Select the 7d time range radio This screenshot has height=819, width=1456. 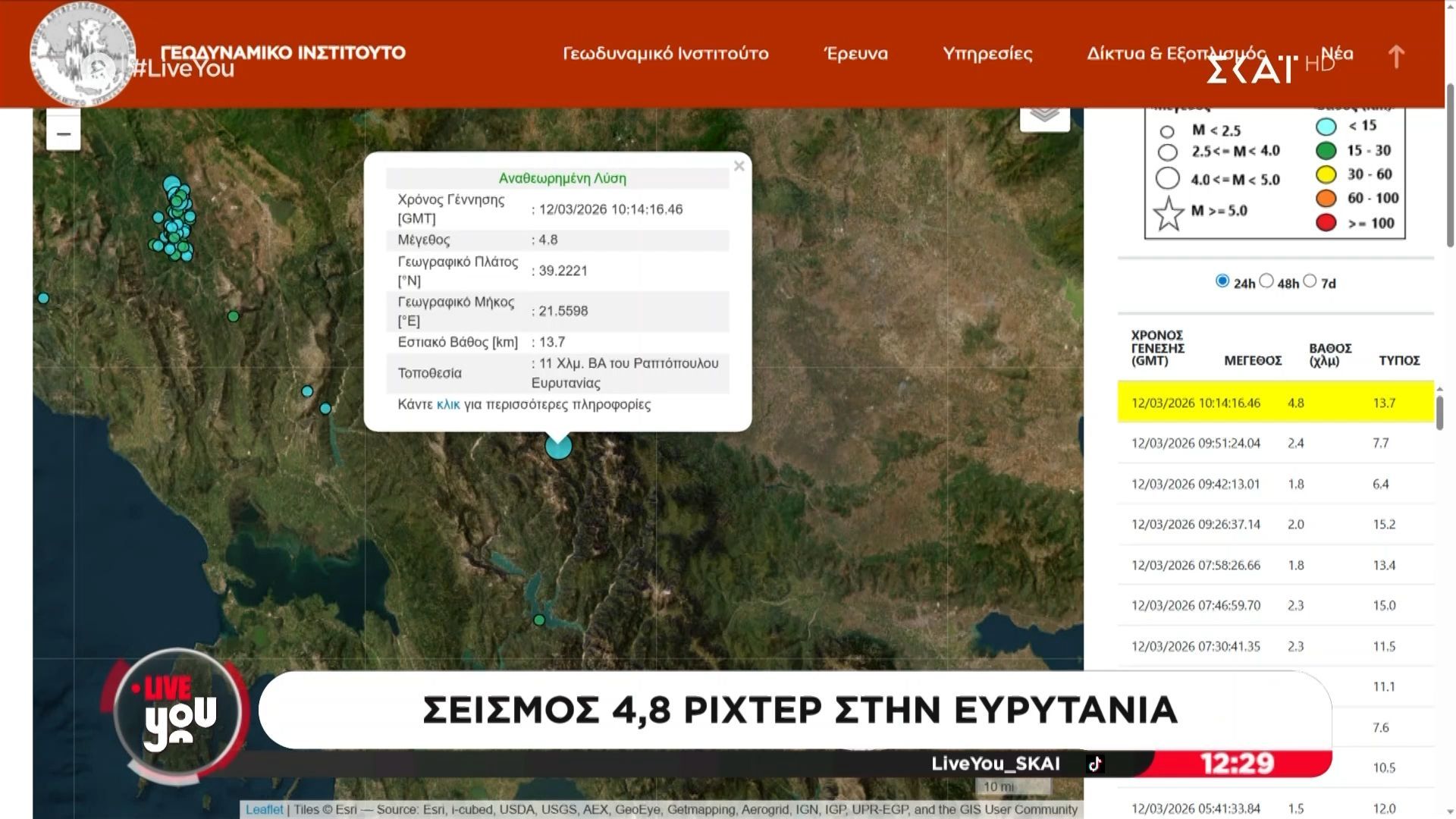(1310, 281)
